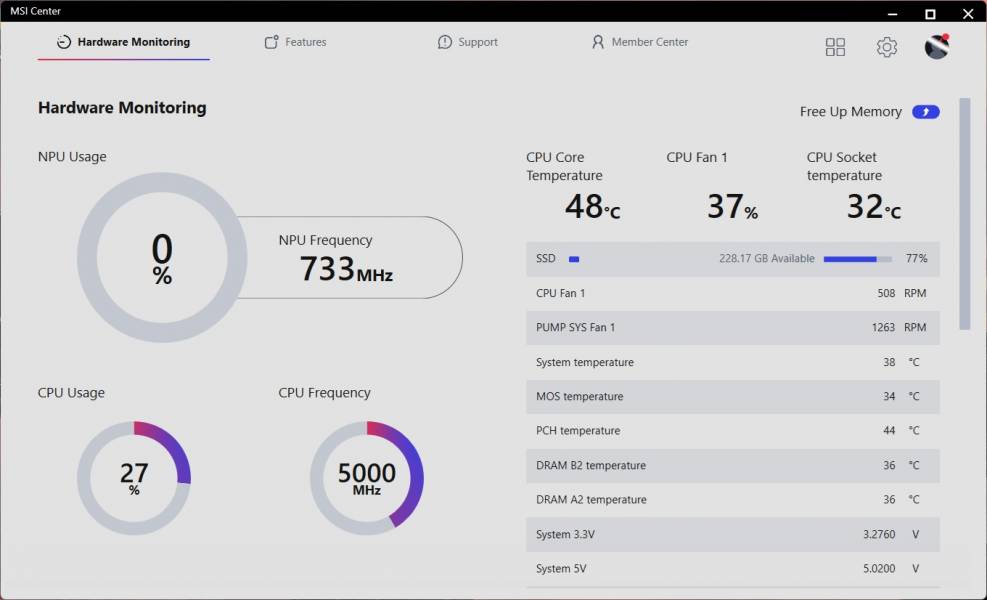Click Free Up Memory rocket button
The width and height of the screenshot is (987, 600).
(x=925, y=111)
